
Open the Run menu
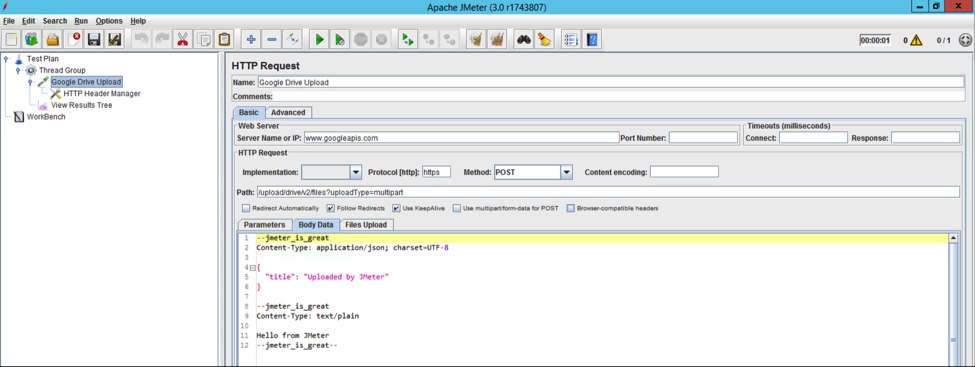(x=81, y=21)
